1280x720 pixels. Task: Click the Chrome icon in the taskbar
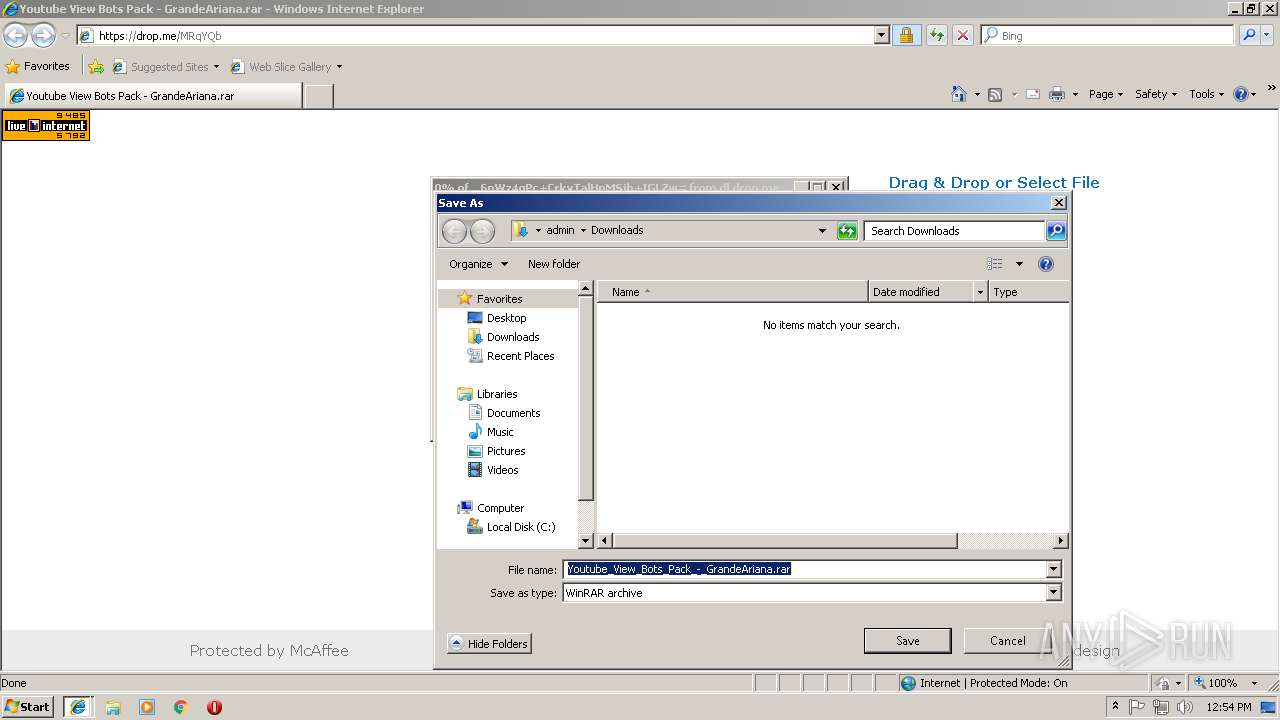(180, 707)
